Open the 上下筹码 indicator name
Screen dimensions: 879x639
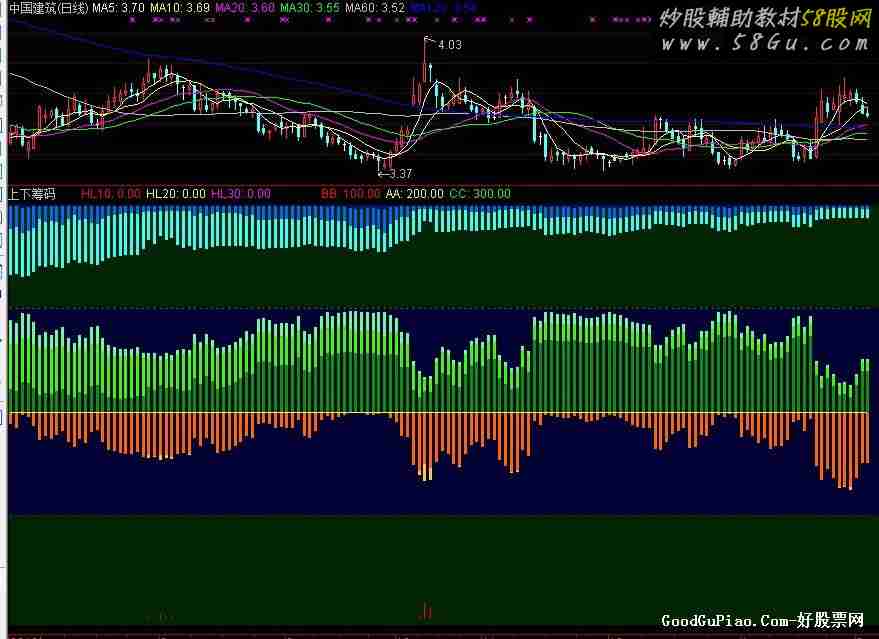click(x=32, y=194)
